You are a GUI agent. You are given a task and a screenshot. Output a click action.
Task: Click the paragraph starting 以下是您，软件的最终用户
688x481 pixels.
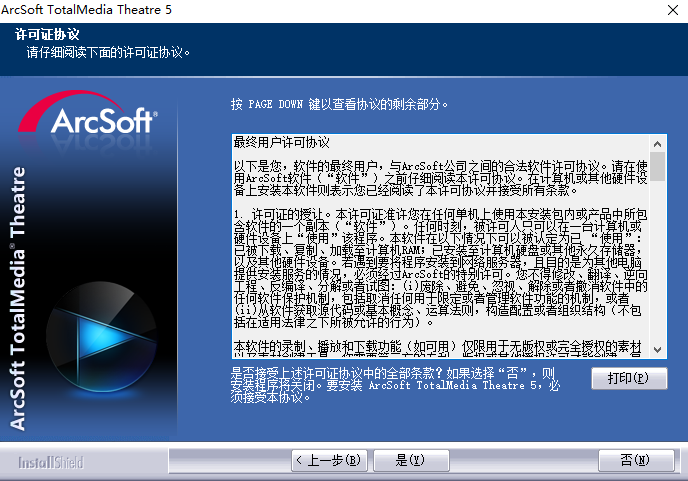tap(441, 178)
